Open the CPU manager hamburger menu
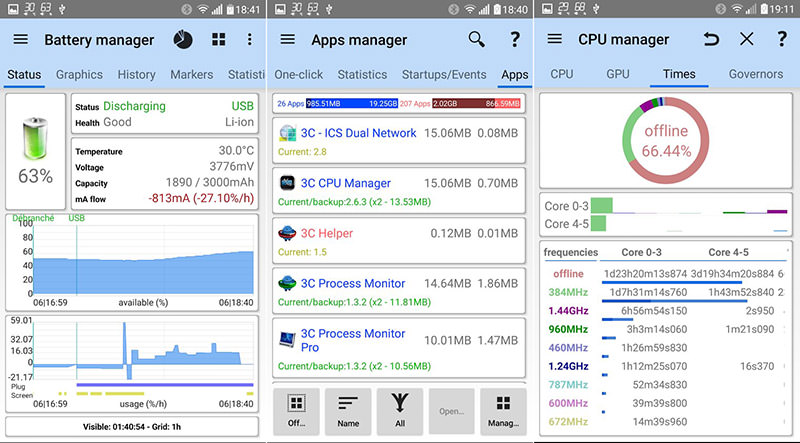 tap(555, 40)
